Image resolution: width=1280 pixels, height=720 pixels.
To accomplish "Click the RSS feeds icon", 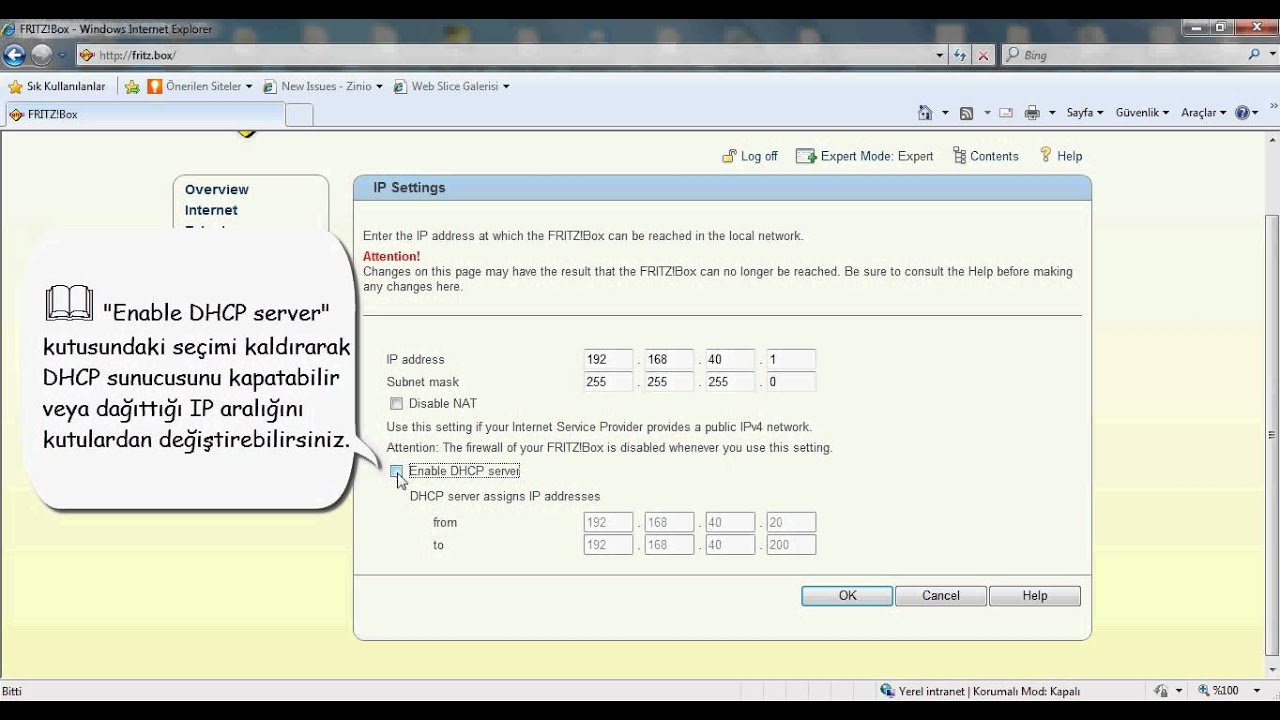I will pos(966,113).
